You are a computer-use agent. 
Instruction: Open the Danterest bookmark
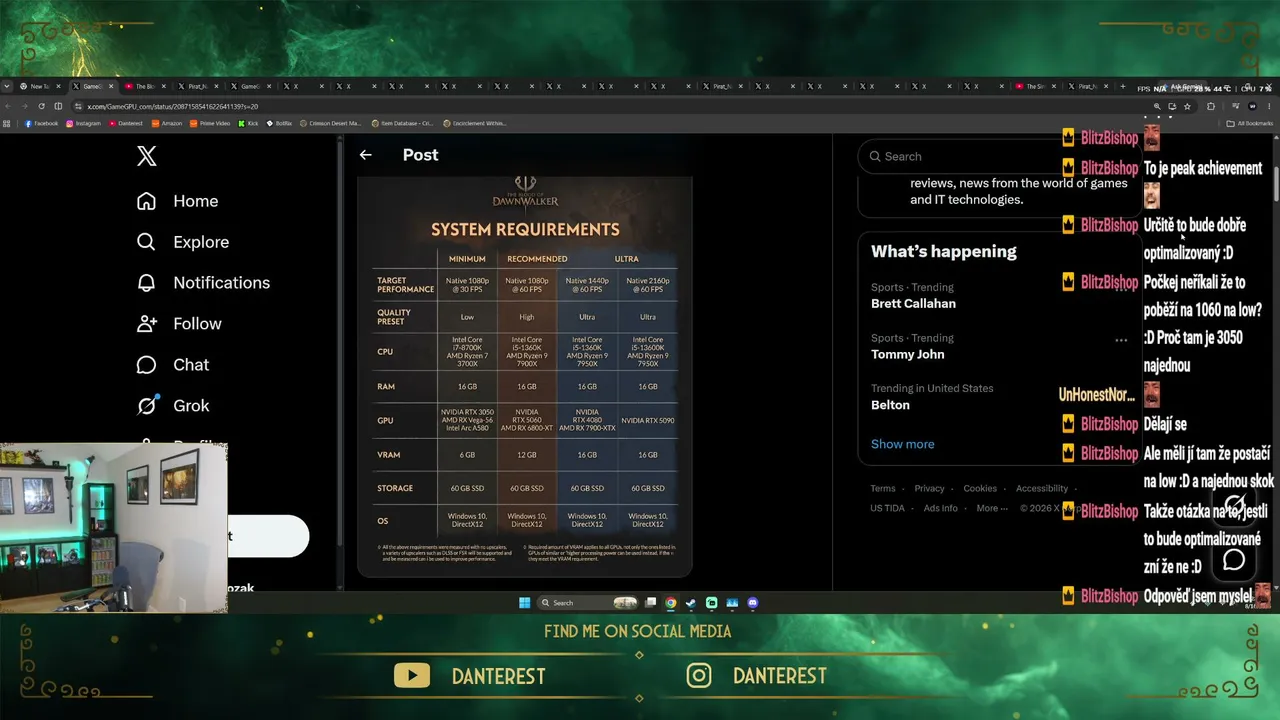click(x=125, y=123)
